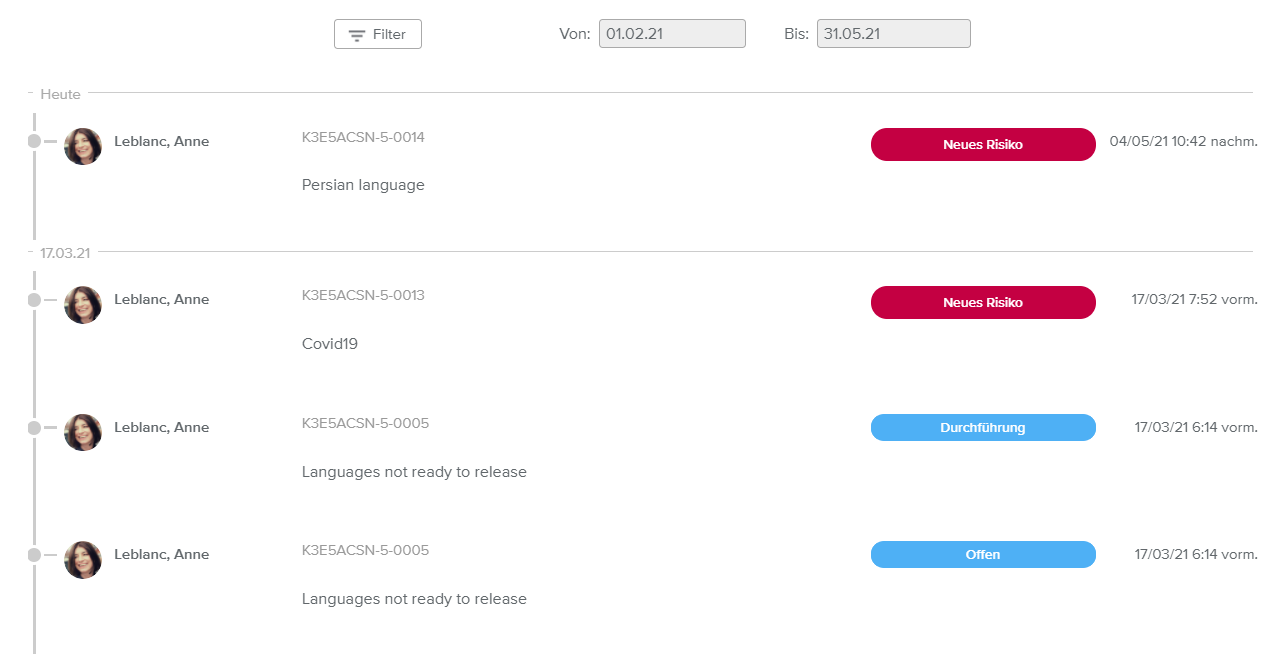Click the timeline dot next to the Offen entry
The width and height of the screenshot is (1287, 661).
(x=34, y=555)
